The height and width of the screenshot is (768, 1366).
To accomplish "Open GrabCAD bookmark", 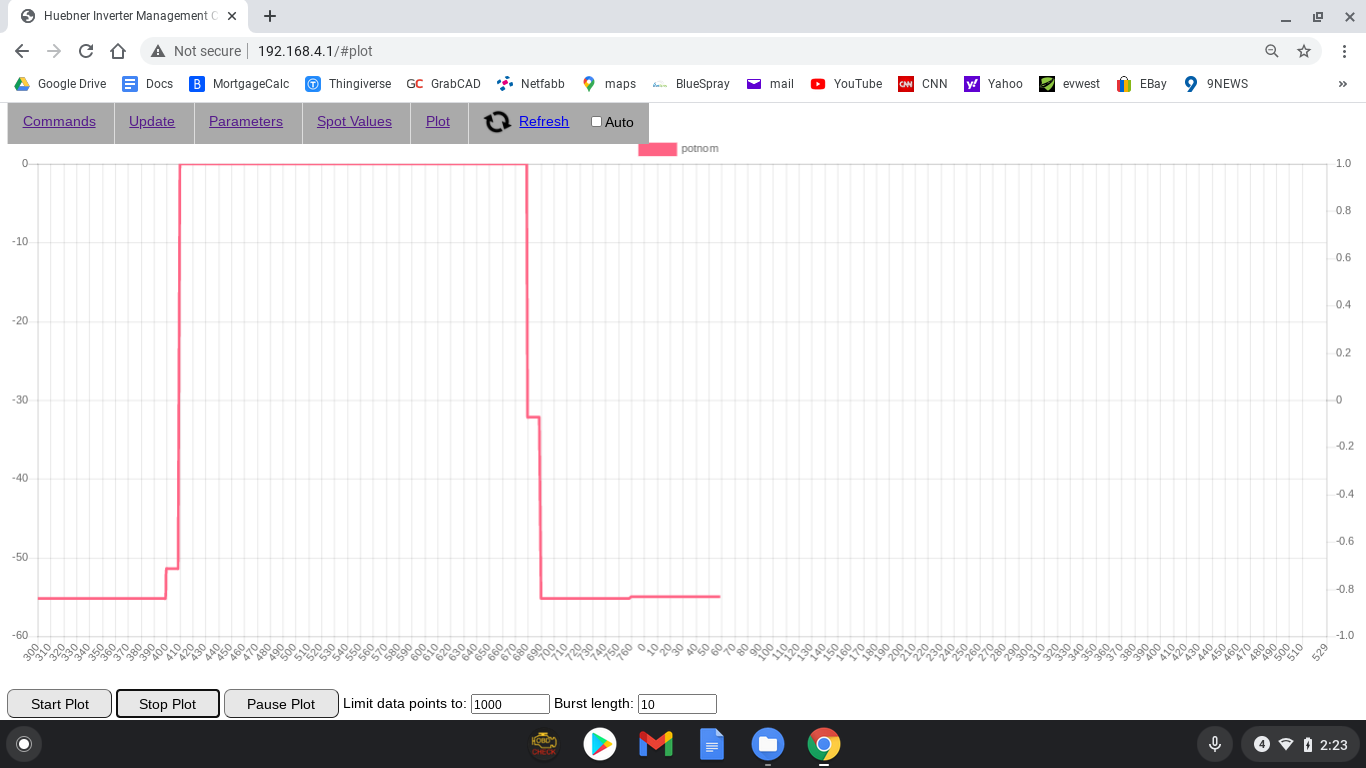I will [x=444, y=84].
